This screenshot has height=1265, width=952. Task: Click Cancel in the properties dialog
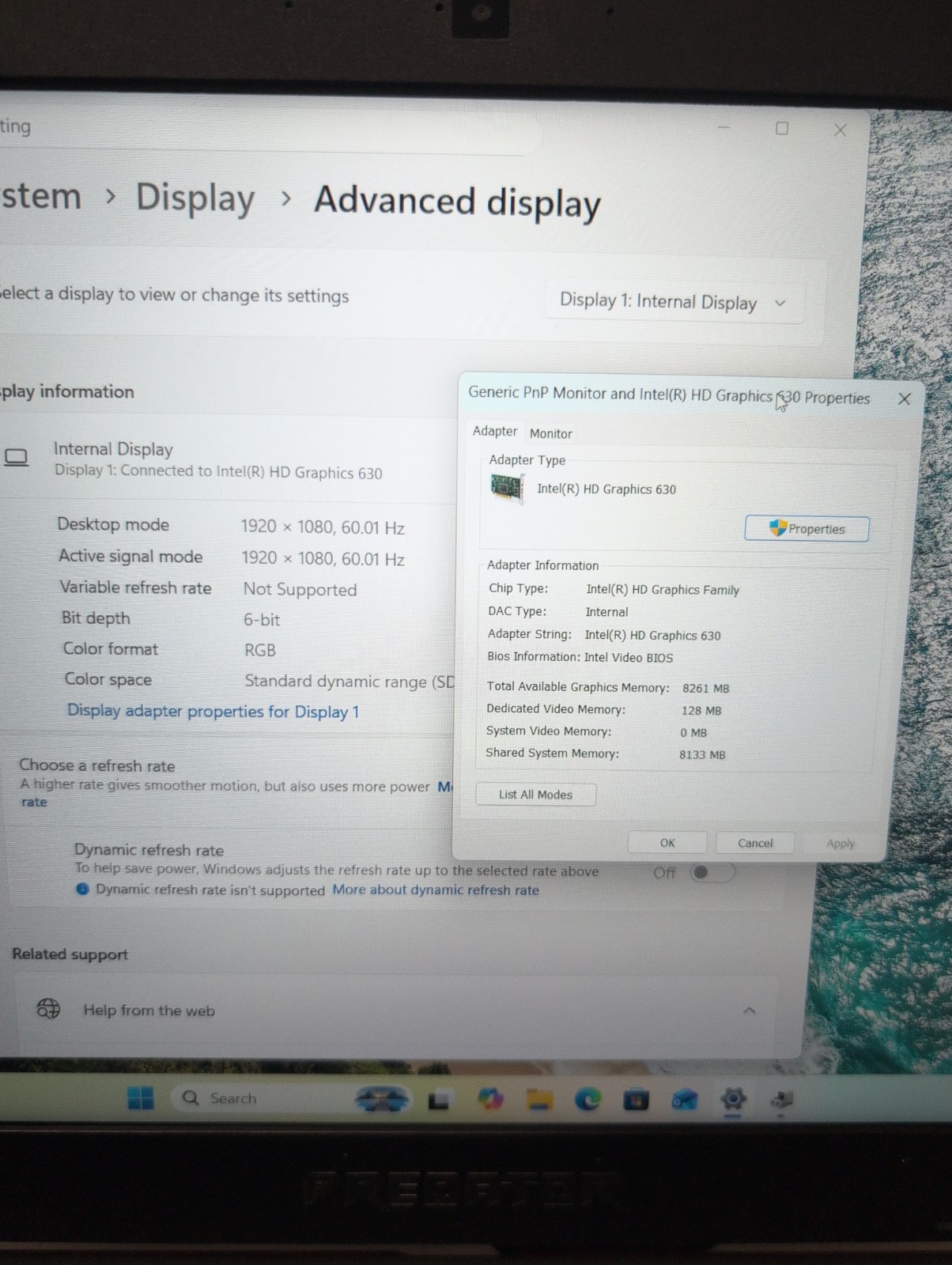[755, 843]
